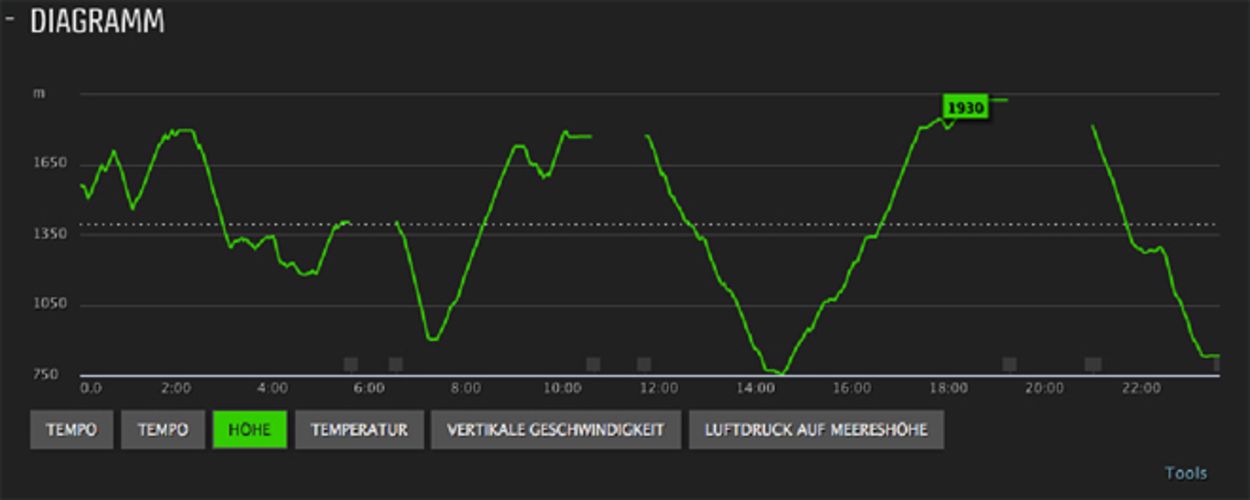Click the gray marker between 18:00 and 20:00
The image size is (1250, 500).
(1010, 364)
